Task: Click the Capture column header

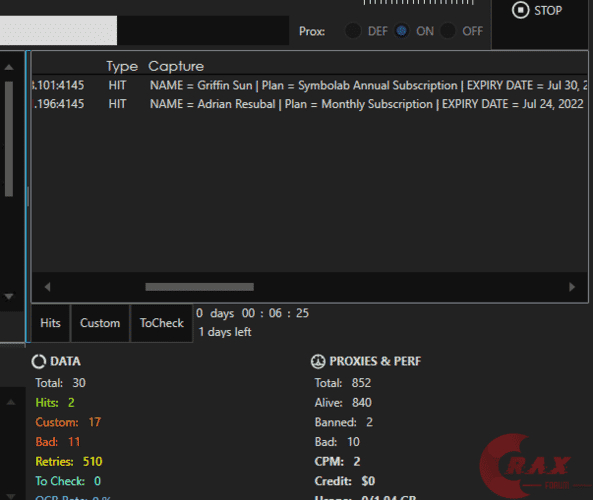Action: click(176, 66)
